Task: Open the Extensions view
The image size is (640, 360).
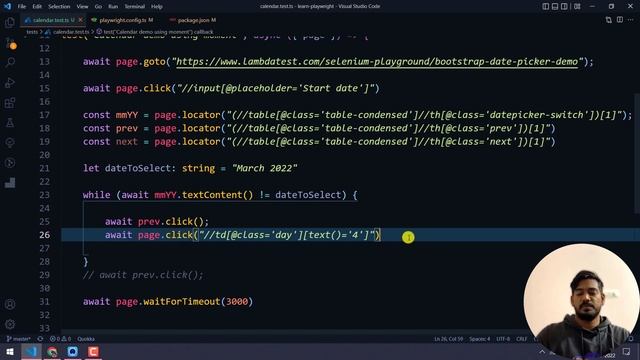Action: click(x=10, y=102)
